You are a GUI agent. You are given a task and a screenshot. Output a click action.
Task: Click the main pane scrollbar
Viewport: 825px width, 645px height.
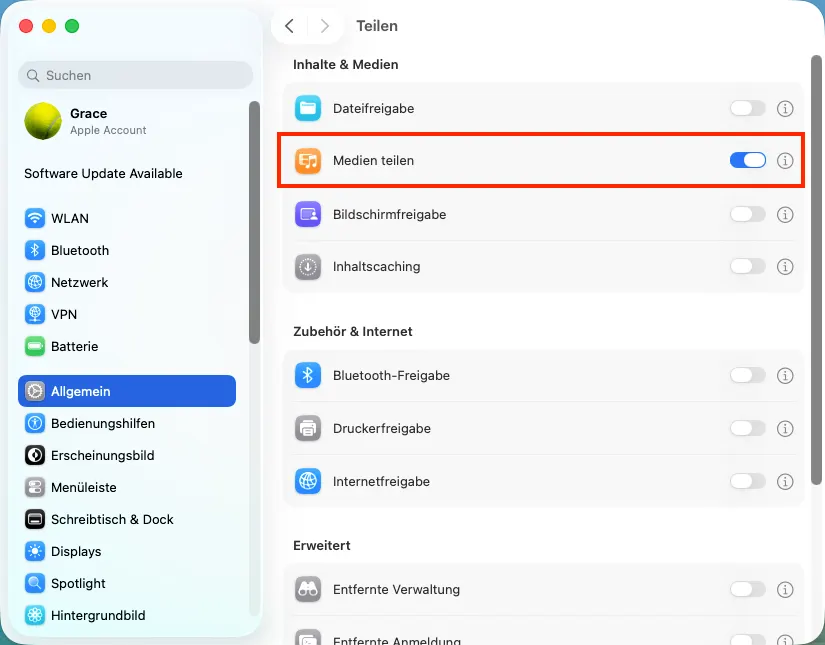(816, 270)
